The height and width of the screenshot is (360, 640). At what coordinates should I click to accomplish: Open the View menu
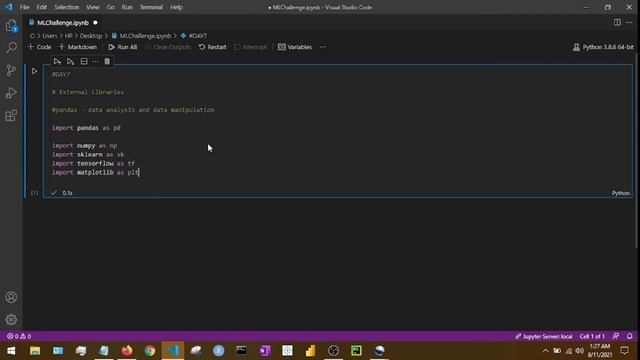(93, 7)
